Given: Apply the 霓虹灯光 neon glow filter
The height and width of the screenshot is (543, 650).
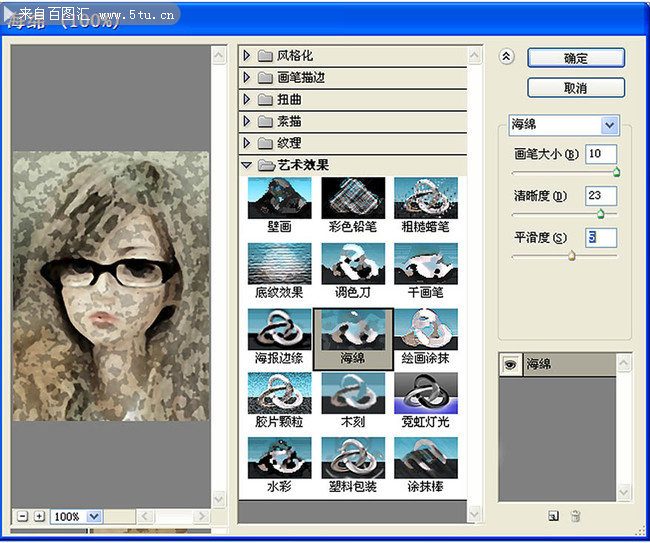Looking at the screenshot, I should (x=425, y=393).
